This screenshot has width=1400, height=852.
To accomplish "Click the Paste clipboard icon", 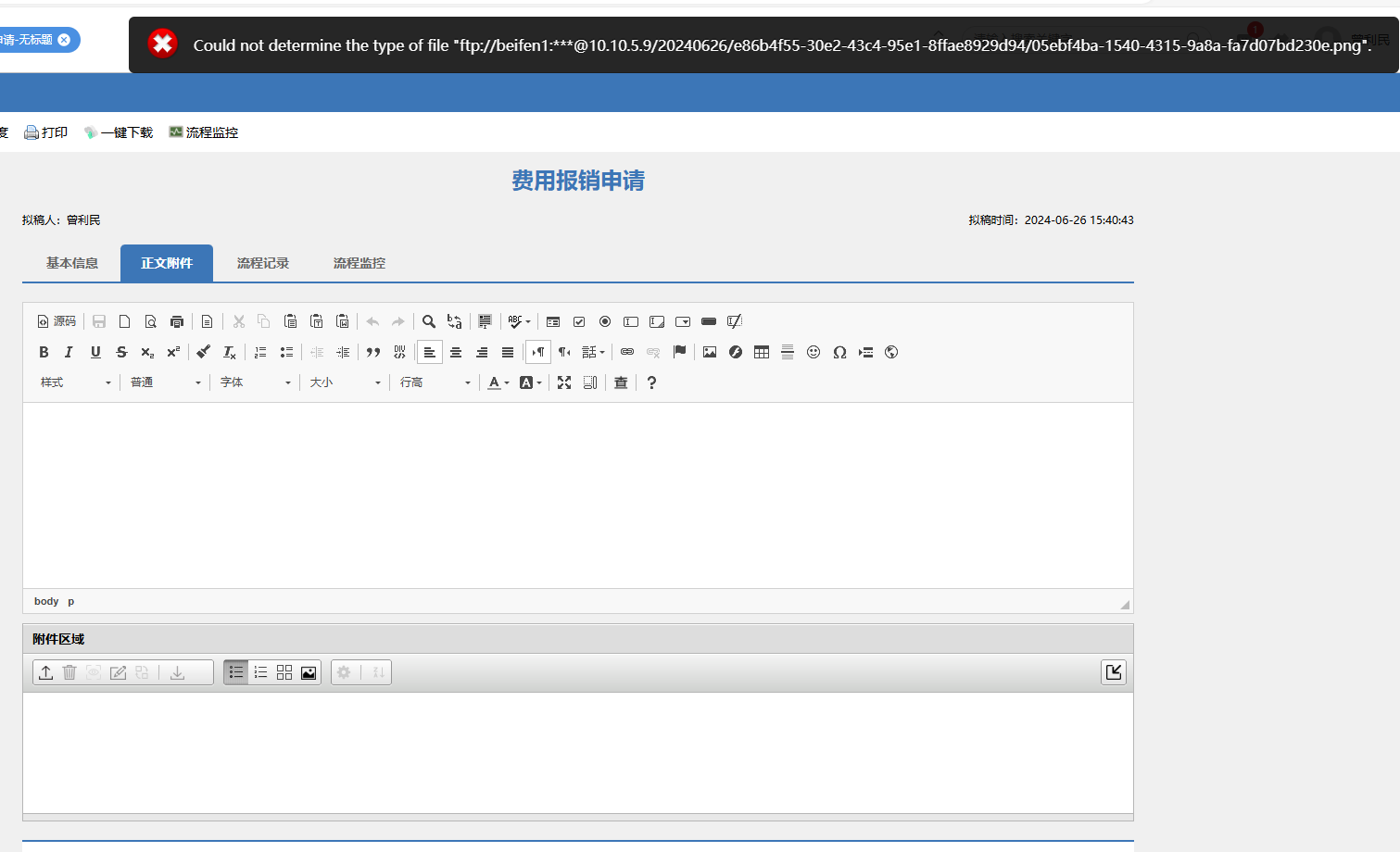I will pyautogui.click(x=291, y=321).
